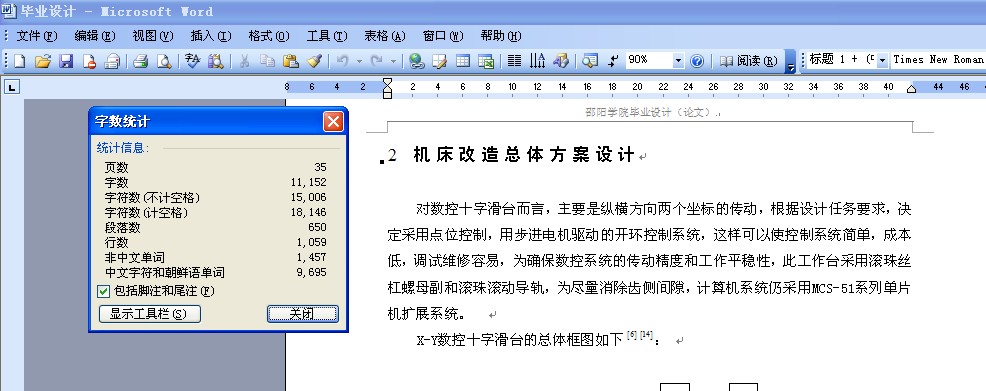Run spelling and grammar check

(192, 61)
